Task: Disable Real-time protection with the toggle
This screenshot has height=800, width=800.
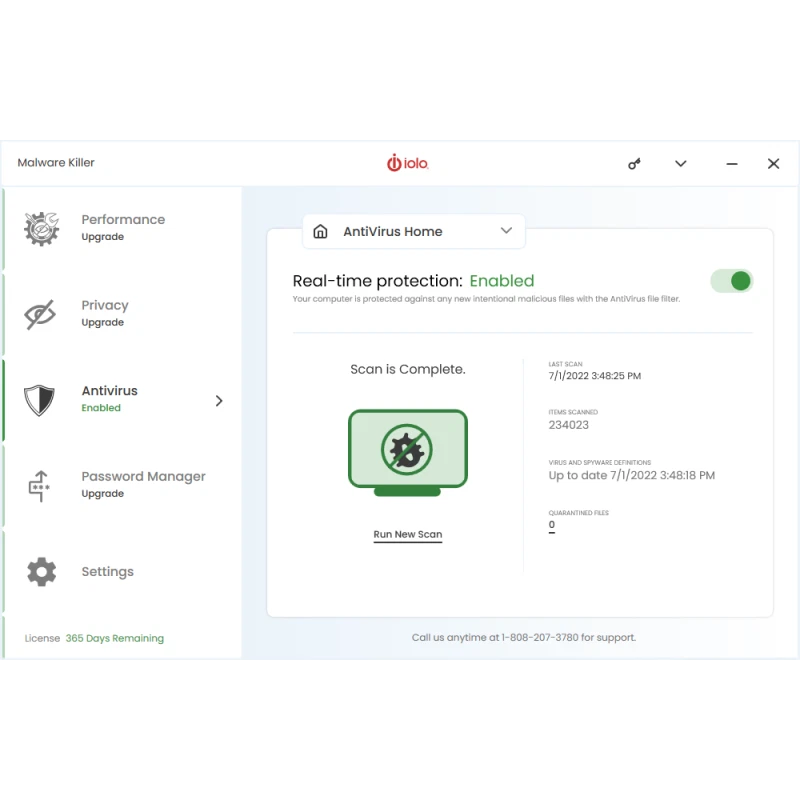Action: click(x=731, y=281)
